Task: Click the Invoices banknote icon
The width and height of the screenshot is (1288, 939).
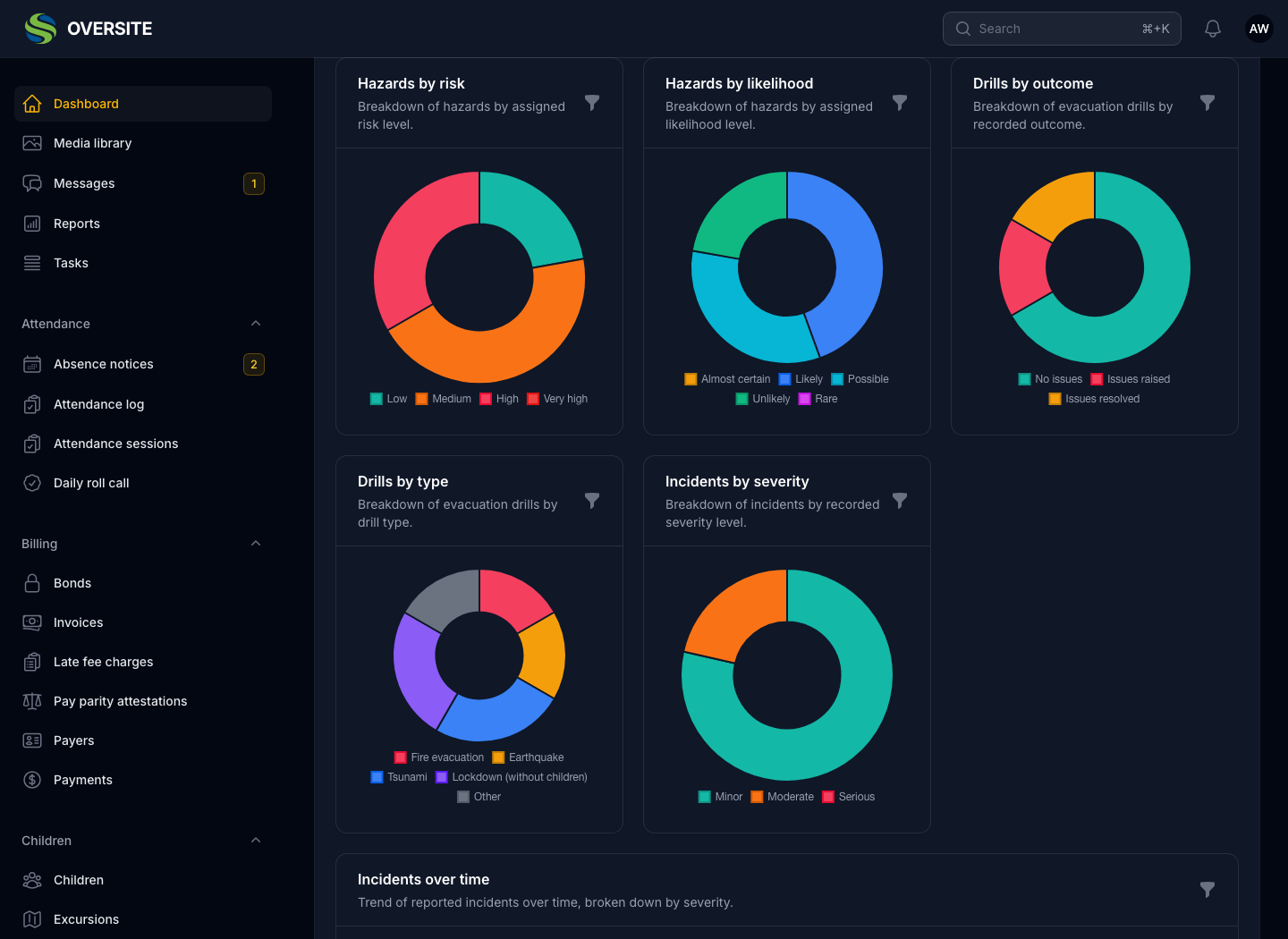Action: pos(32,622)
